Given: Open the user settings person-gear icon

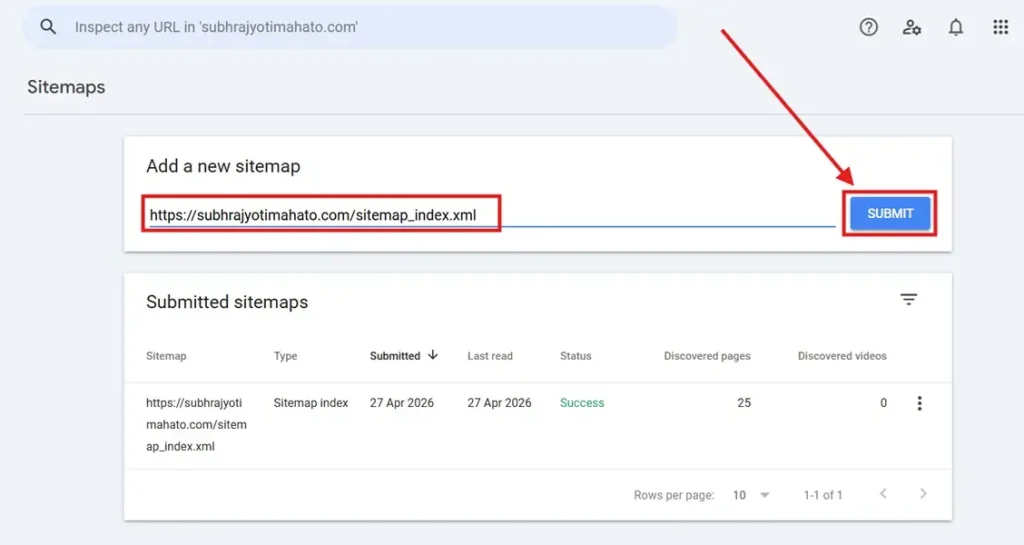Looking at the screenshot, I should (x=912, y=27).
